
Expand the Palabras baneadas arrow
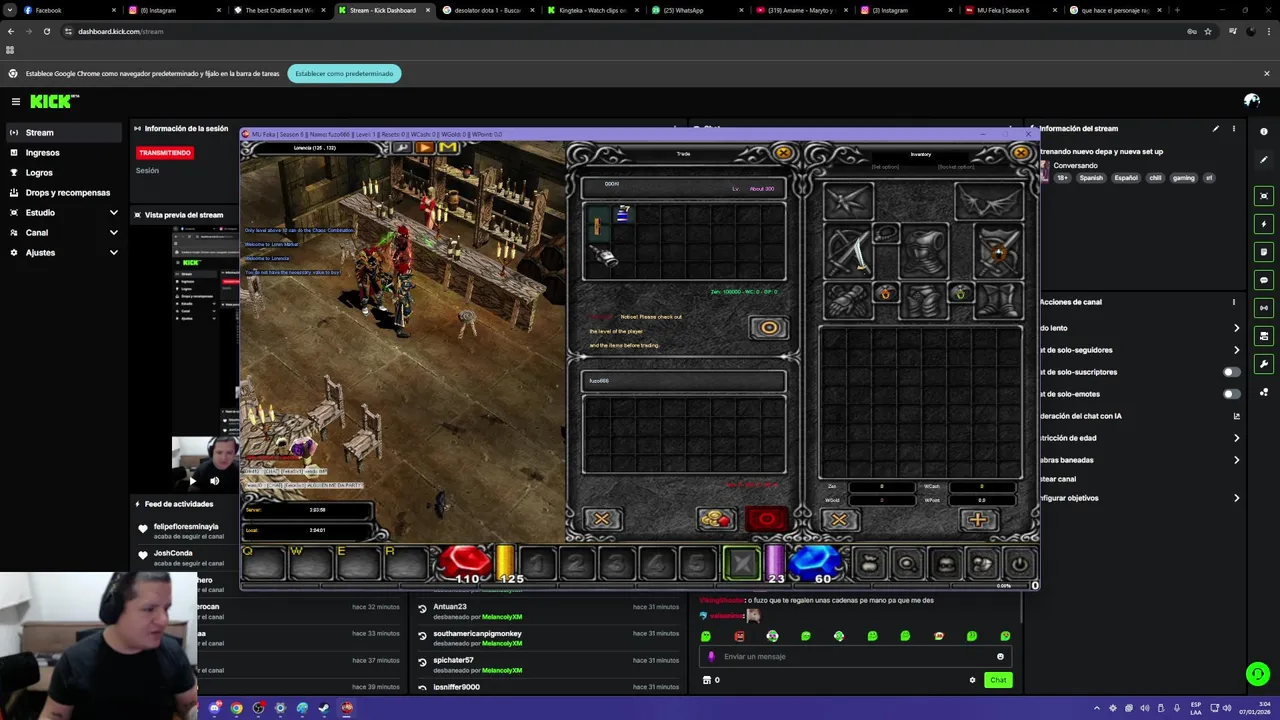point(1236,460)
